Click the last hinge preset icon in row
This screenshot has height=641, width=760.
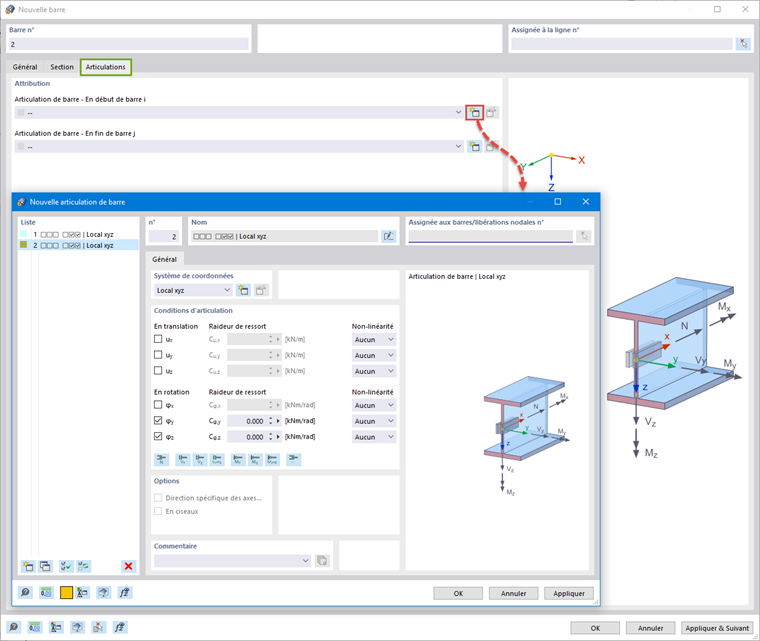294,459
